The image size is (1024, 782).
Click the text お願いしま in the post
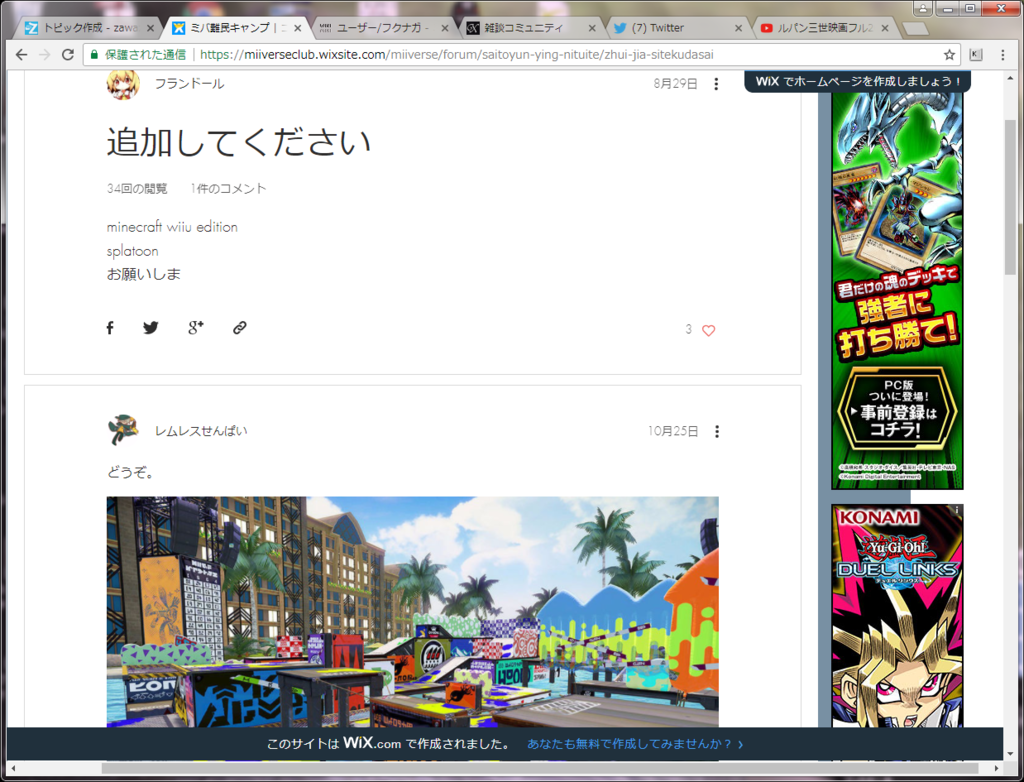(x=144, y=274)
